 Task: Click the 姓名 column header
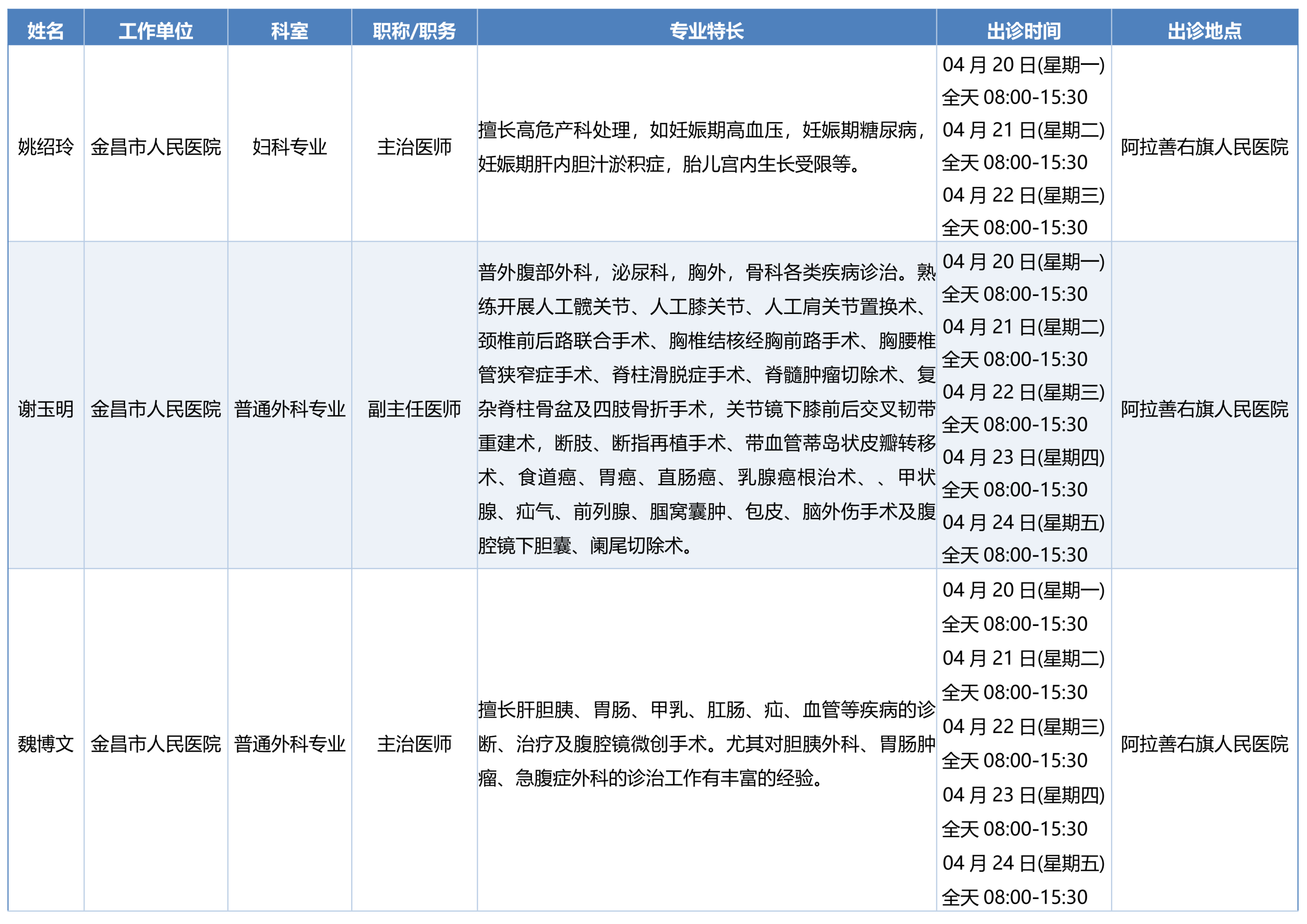coord(45,31)
